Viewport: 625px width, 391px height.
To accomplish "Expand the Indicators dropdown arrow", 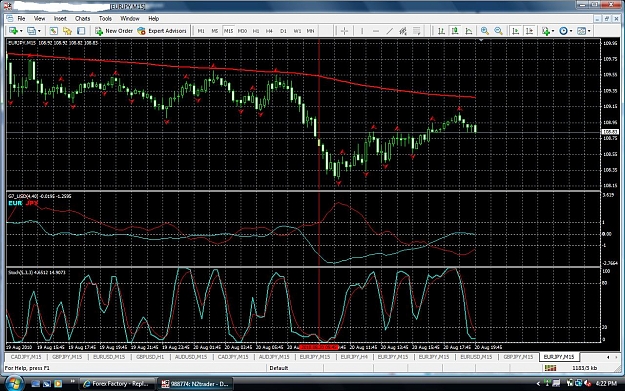I will 553,31.
